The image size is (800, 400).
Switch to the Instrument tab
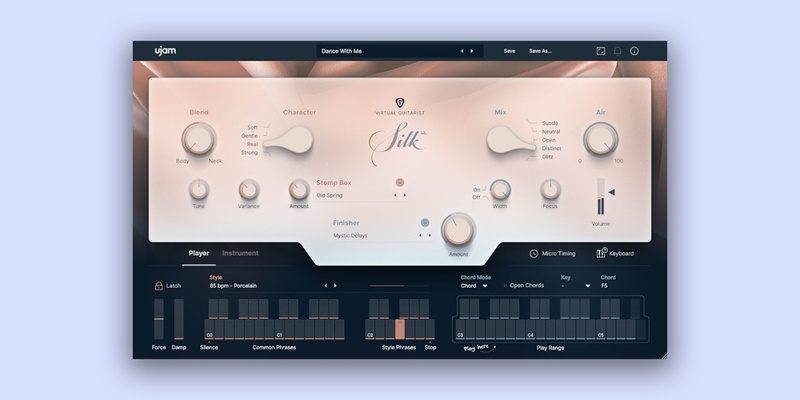coord(240,253)
